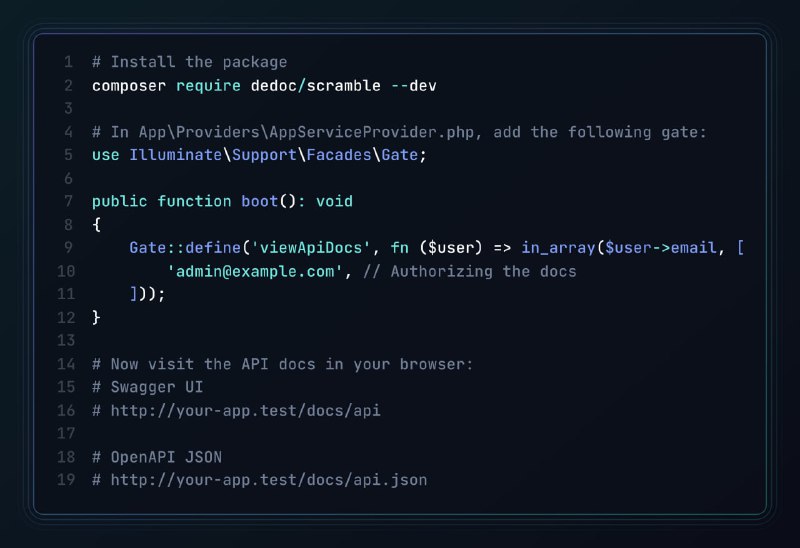This screenshot has width=800, height=548.
Task: Click 'AppServiceProvider.php' in the comment
Action: pyautogui.click(x=371, y=132)
